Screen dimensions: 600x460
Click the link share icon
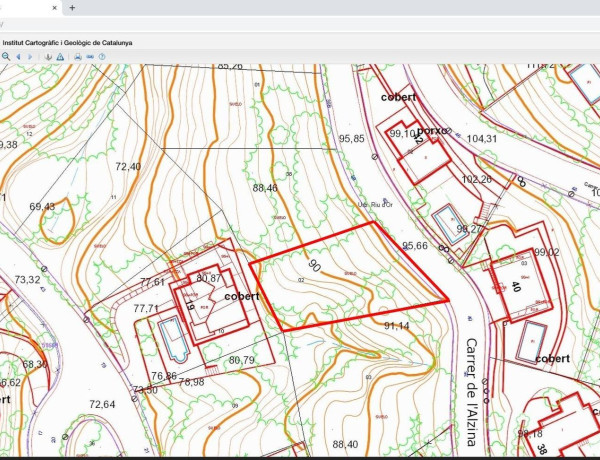[90, 57]
